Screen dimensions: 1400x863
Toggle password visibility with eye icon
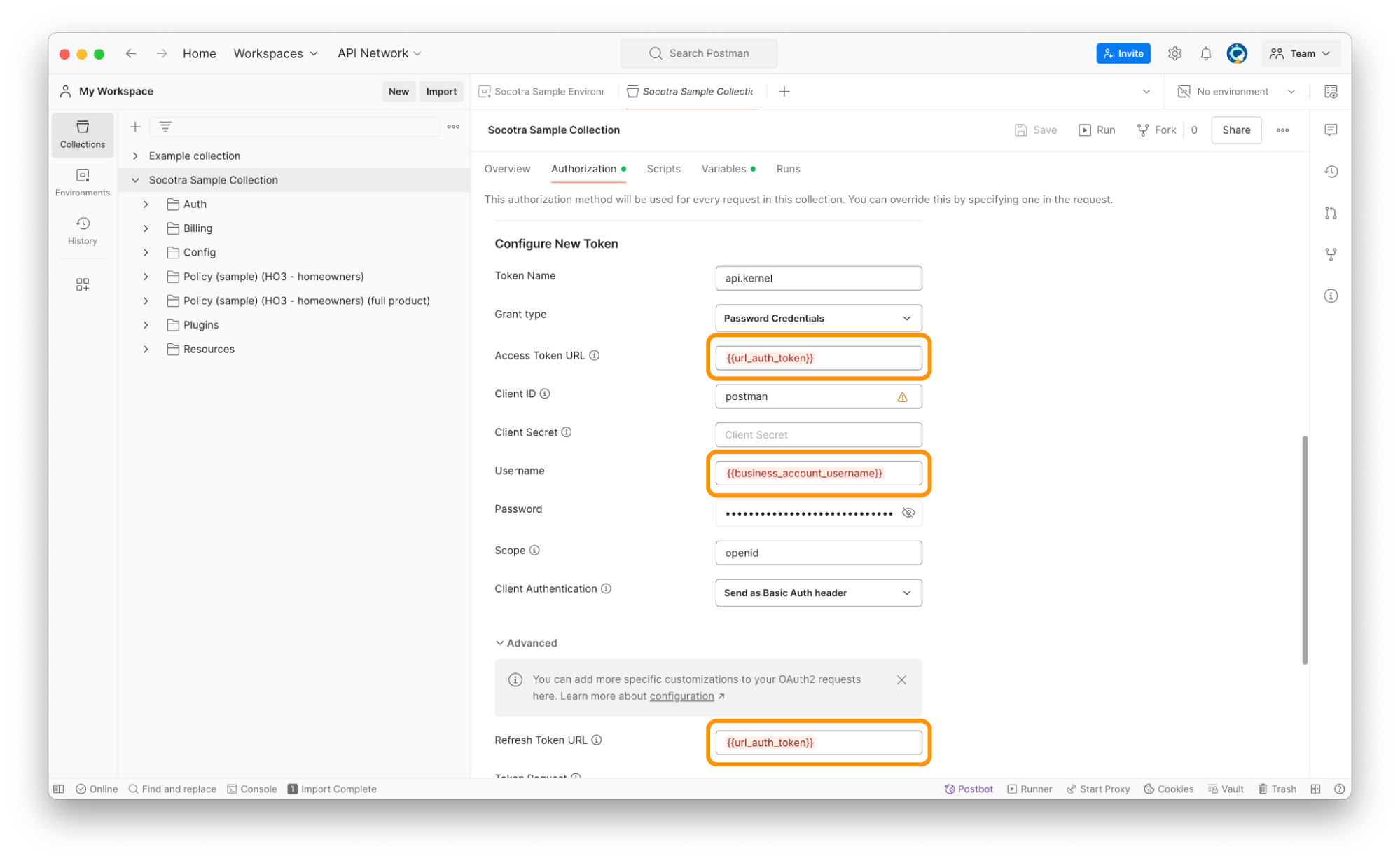tap(908, 512)
